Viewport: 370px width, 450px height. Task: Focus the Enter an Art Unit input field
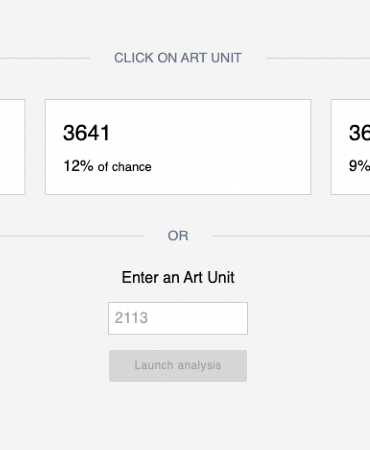pos(178,318)
